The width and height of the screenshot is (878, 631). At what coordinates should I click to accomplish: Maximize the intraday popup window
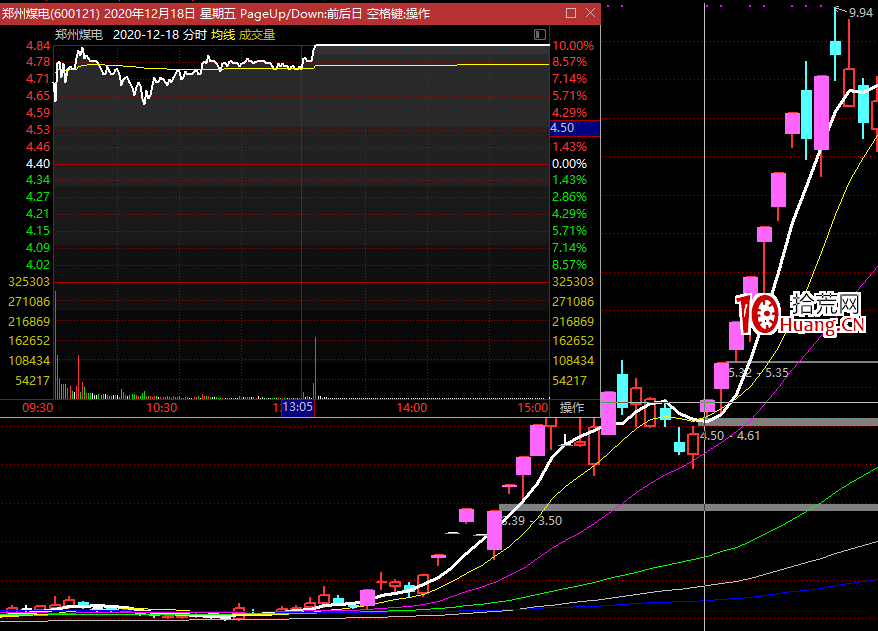click(571, 13)
